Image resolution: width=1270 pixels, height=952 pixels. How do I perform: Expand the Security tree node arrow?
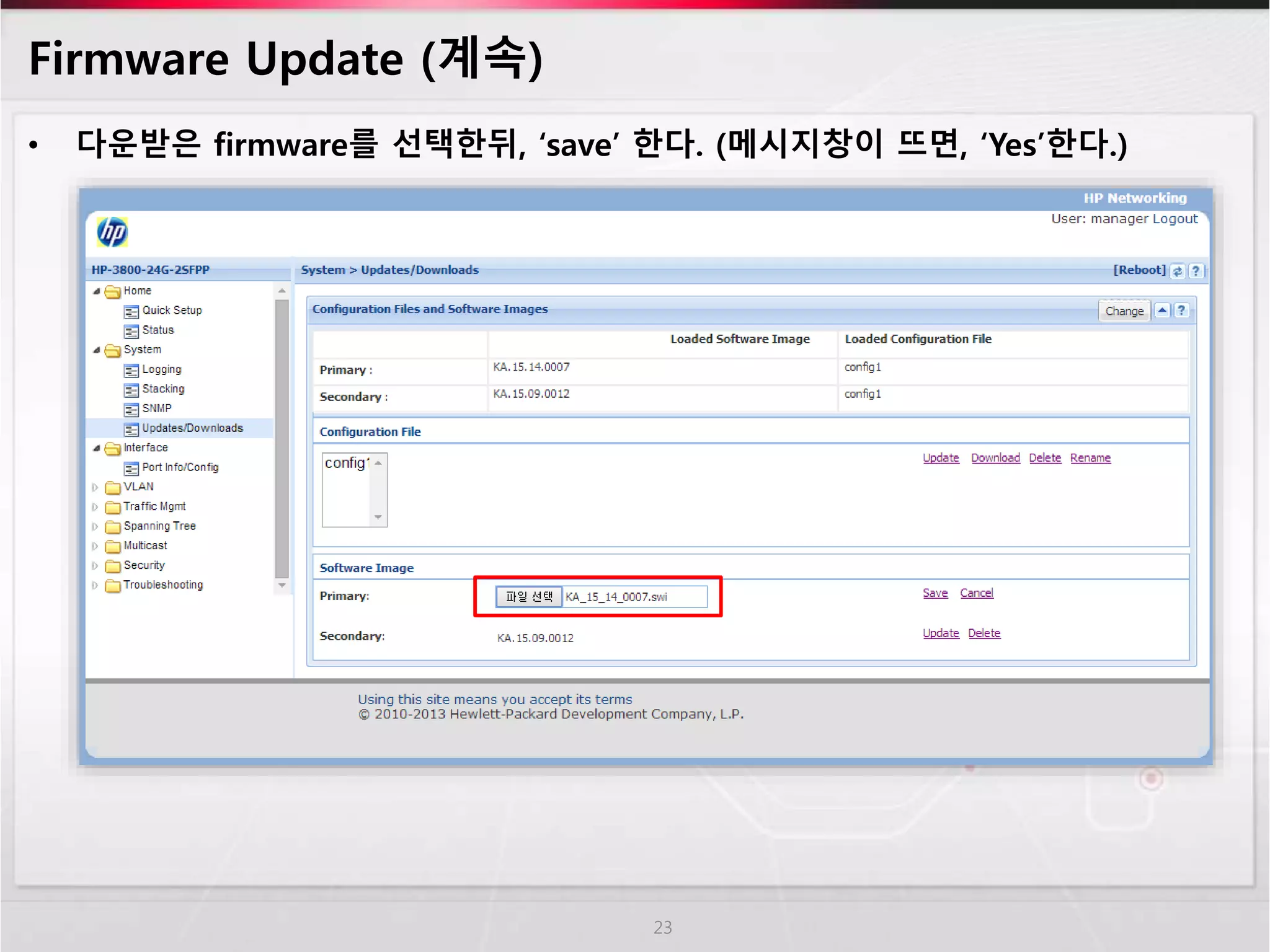(x=95, y=566)
